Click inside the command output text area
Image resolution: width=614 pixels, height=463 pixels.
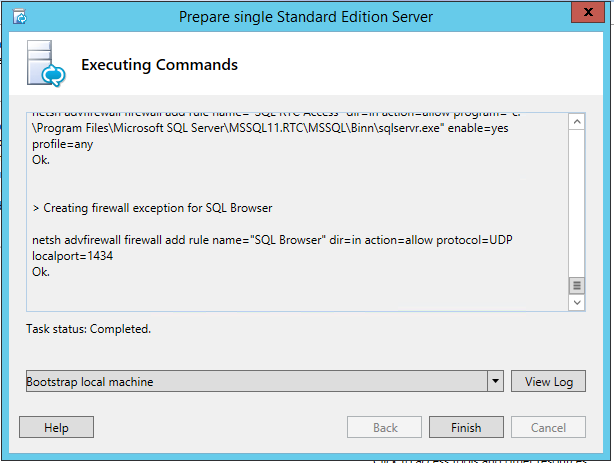click(298, 212)
